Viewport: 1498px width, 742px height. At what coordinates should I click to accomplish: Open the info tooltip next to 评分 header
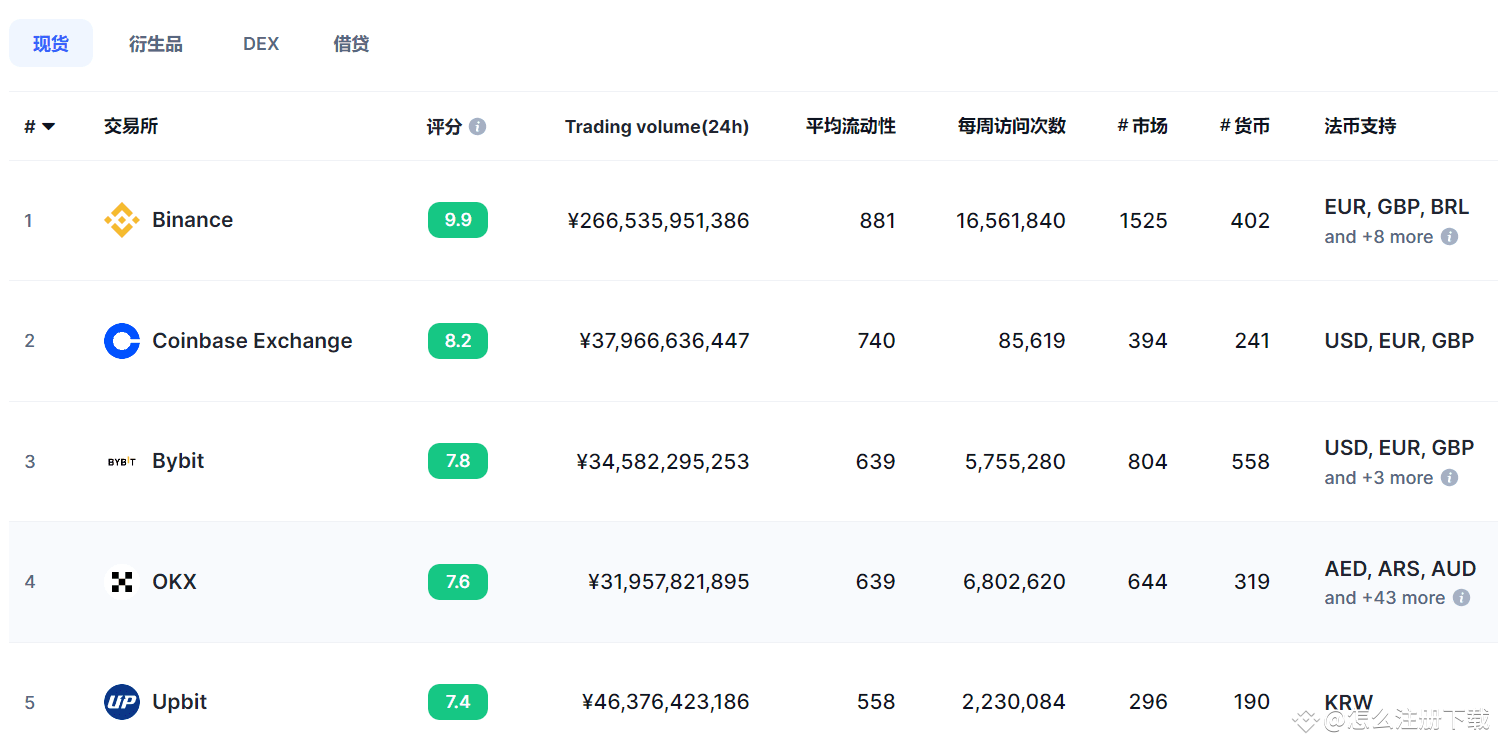[478, 126]
